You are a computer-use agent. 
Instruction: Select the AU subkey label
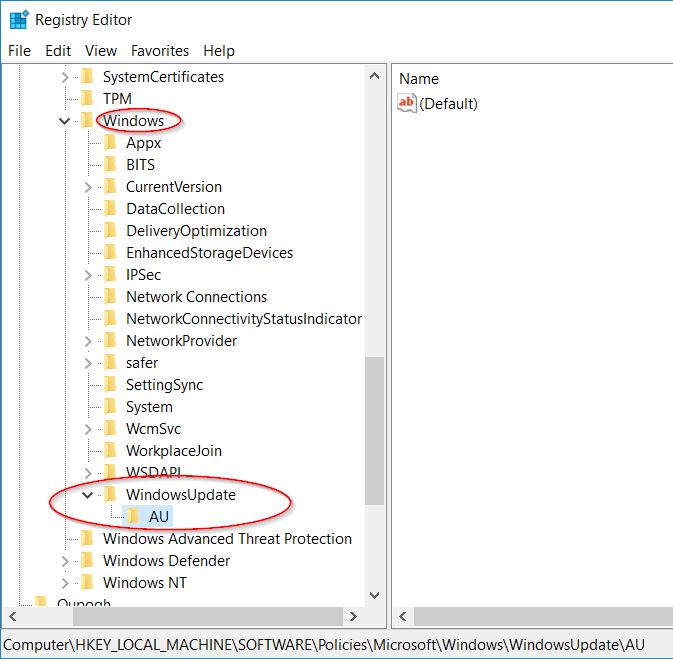pyautogui.click(x=159, y=517)
